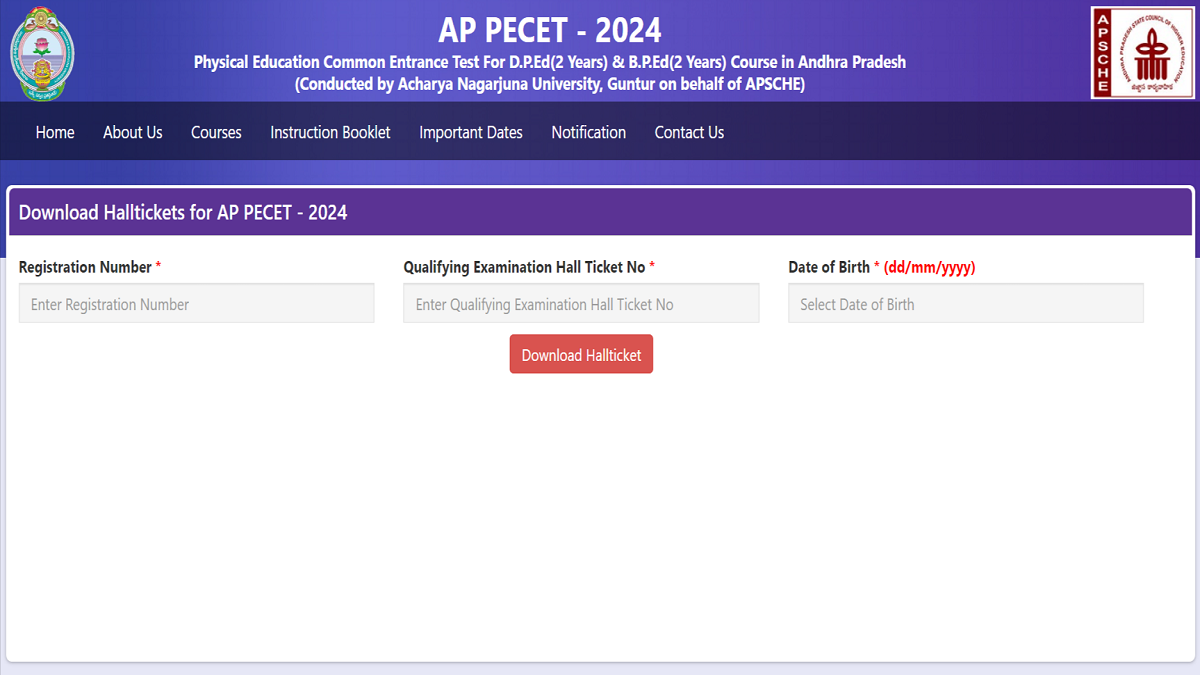Go to About Us page
Viewport: 1200px width, 675px height.
[133, 132]
